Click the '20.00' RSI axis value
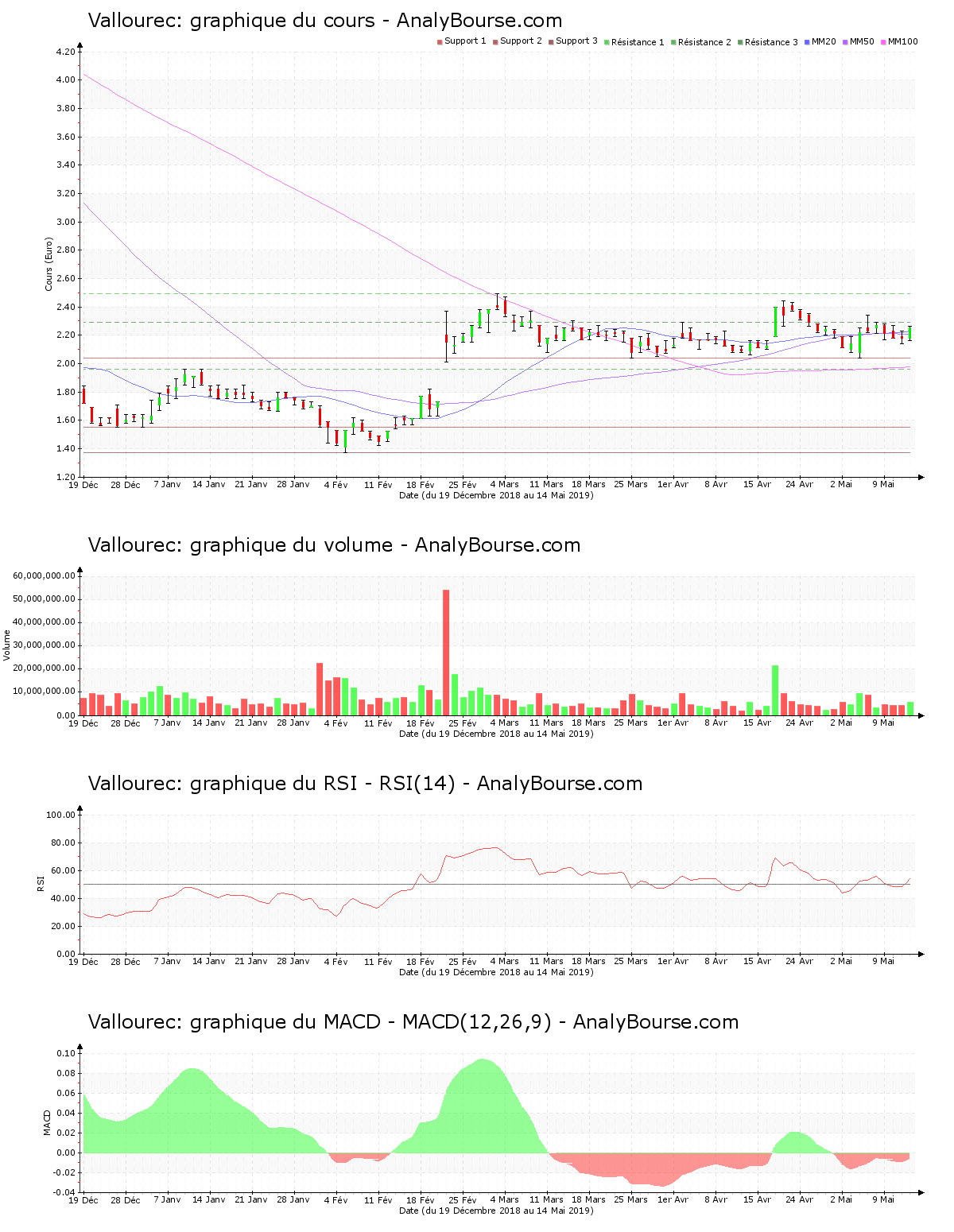 click(64, 926)
